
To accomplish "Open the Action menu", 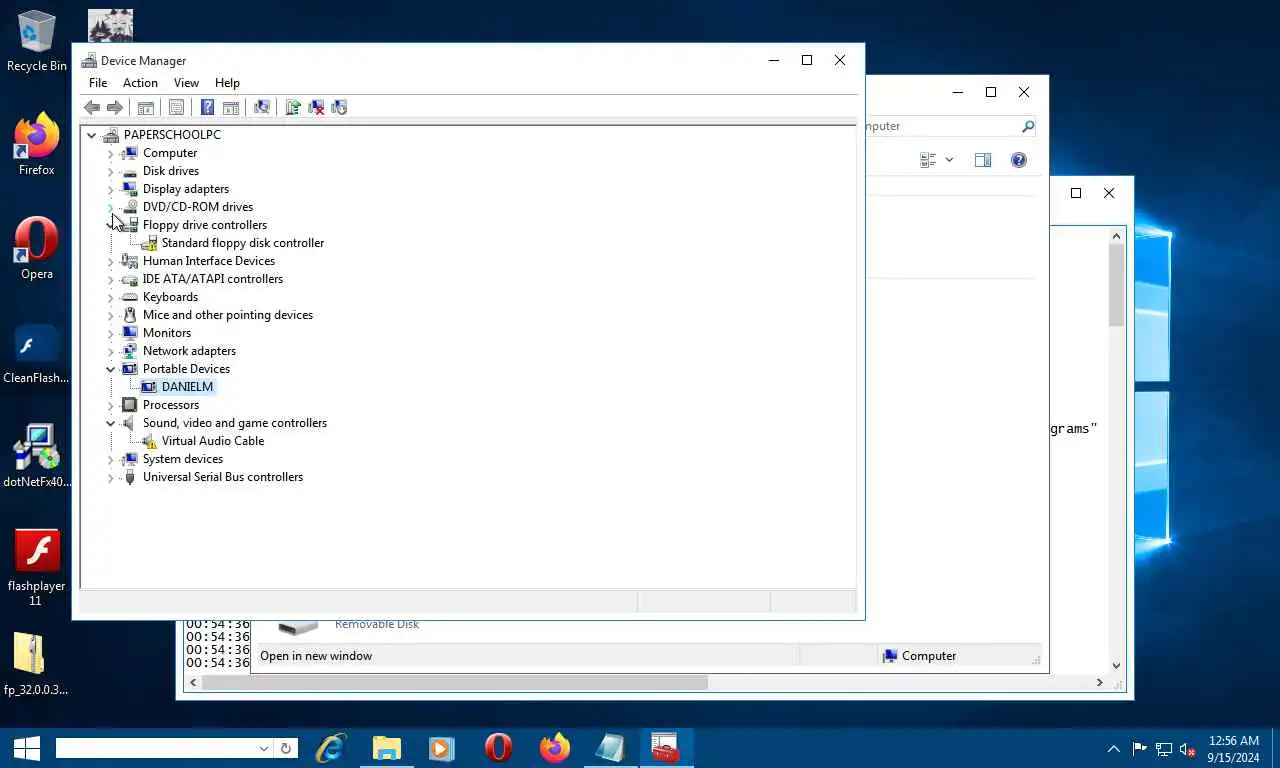I will [140, 83].
